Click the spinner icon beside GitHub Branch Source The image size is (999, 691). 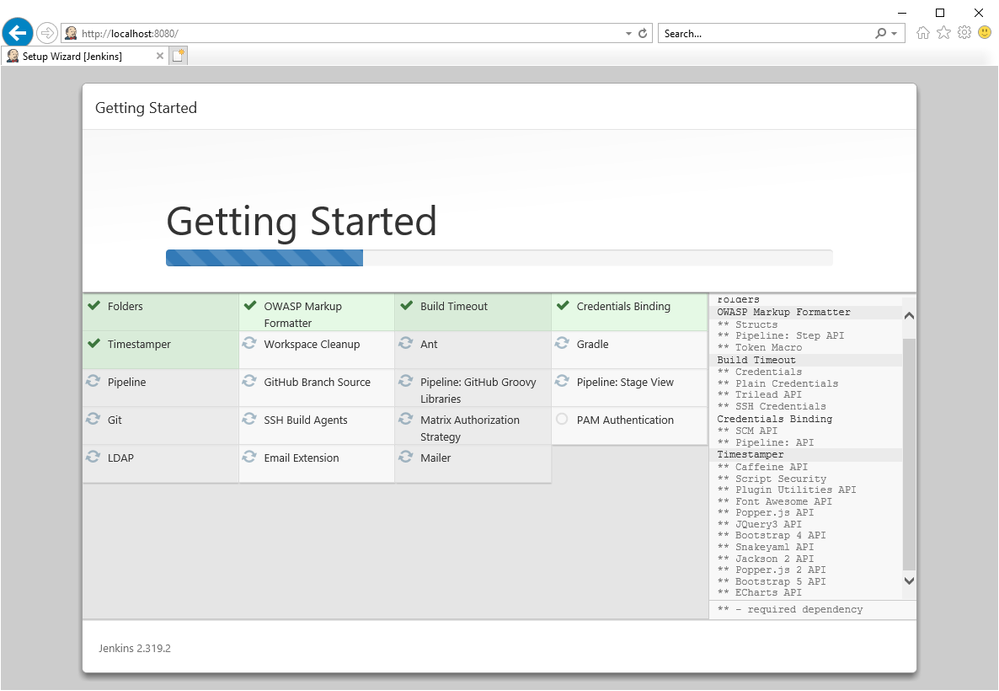click(249, 381)
